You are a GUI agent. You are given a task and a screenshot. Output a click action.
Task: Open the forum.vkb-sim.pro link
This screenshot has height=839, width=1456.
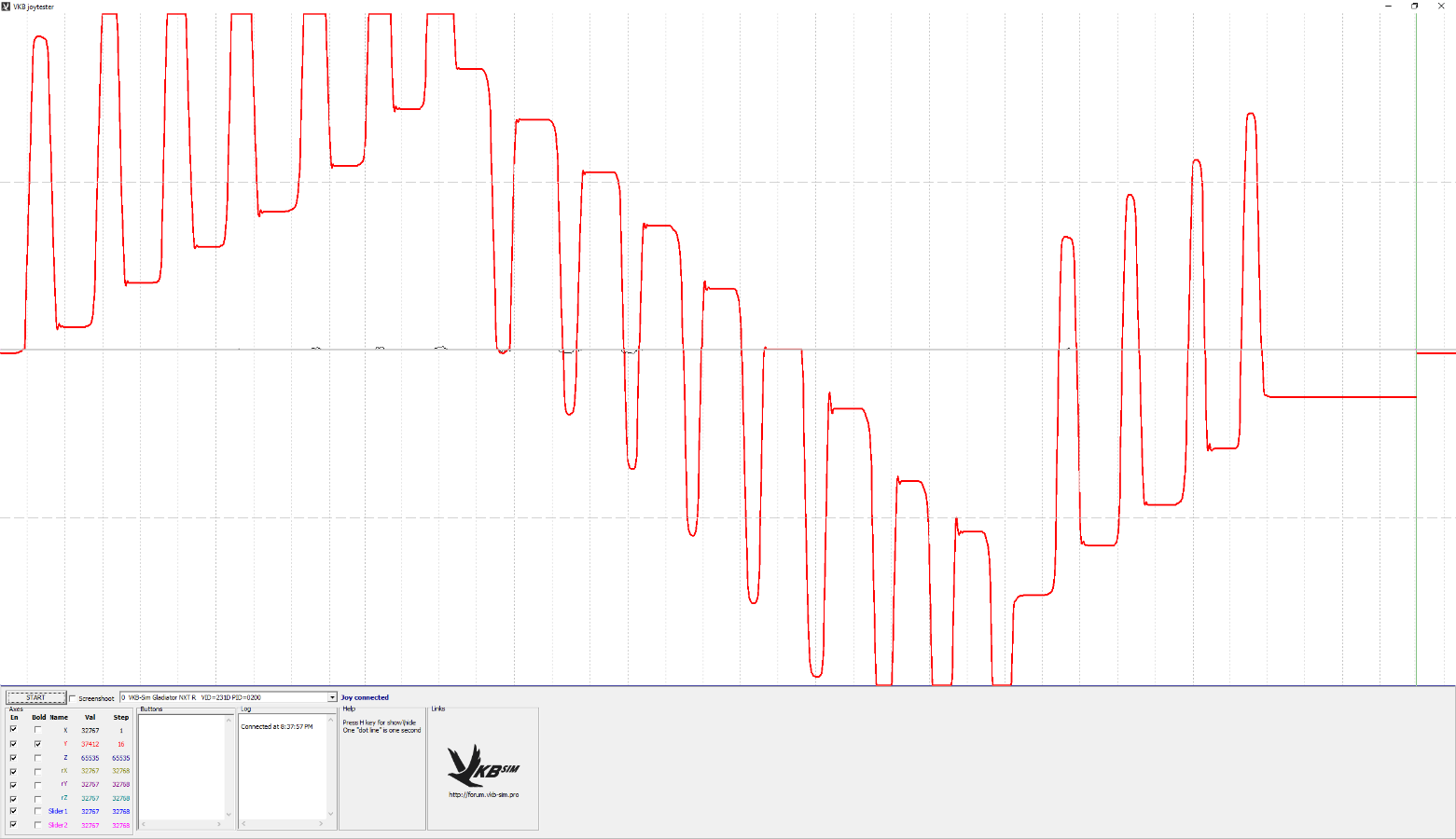(483, 795)
